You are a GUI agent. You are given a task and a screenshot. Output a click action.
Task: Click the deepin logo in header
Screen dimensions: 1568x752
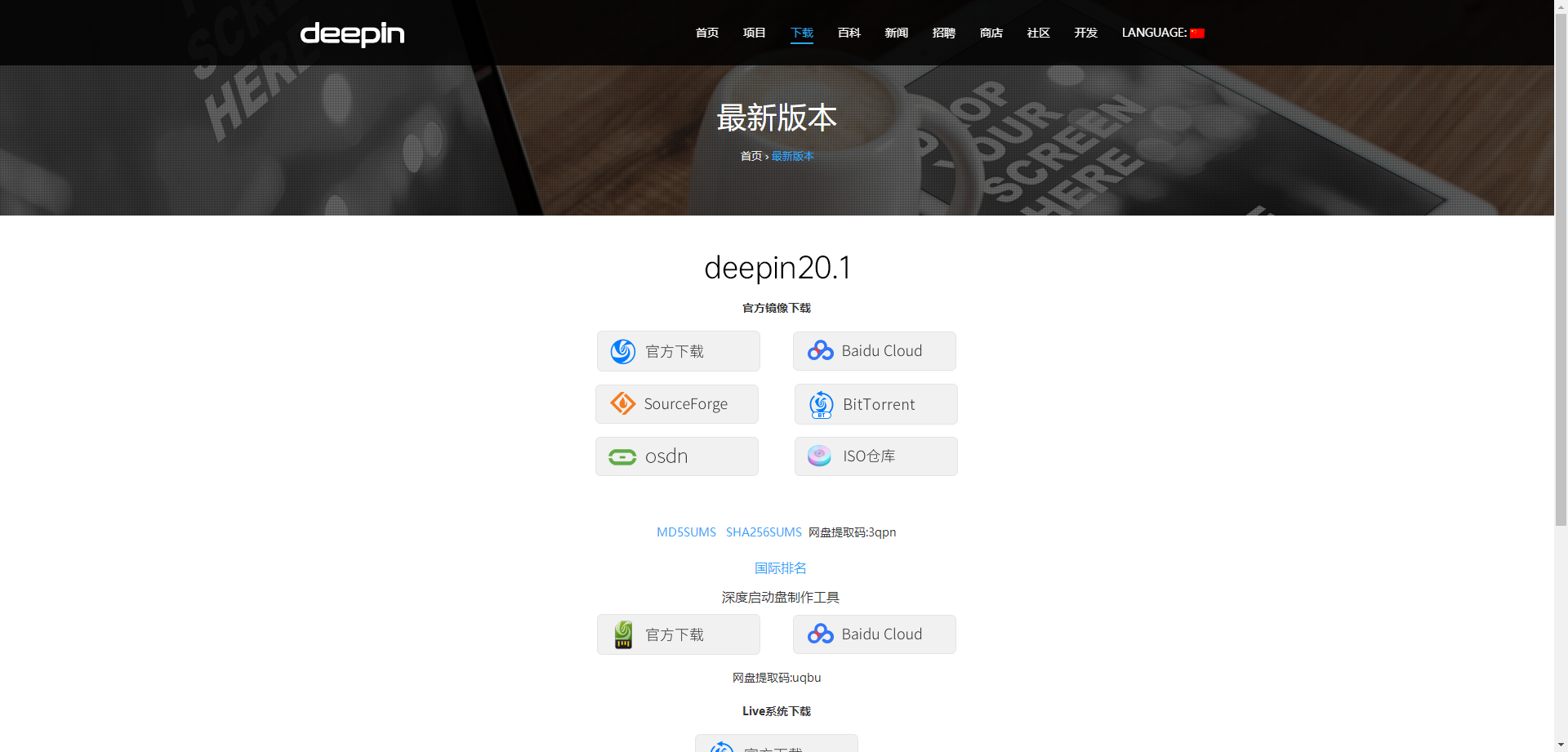point(352,34)
